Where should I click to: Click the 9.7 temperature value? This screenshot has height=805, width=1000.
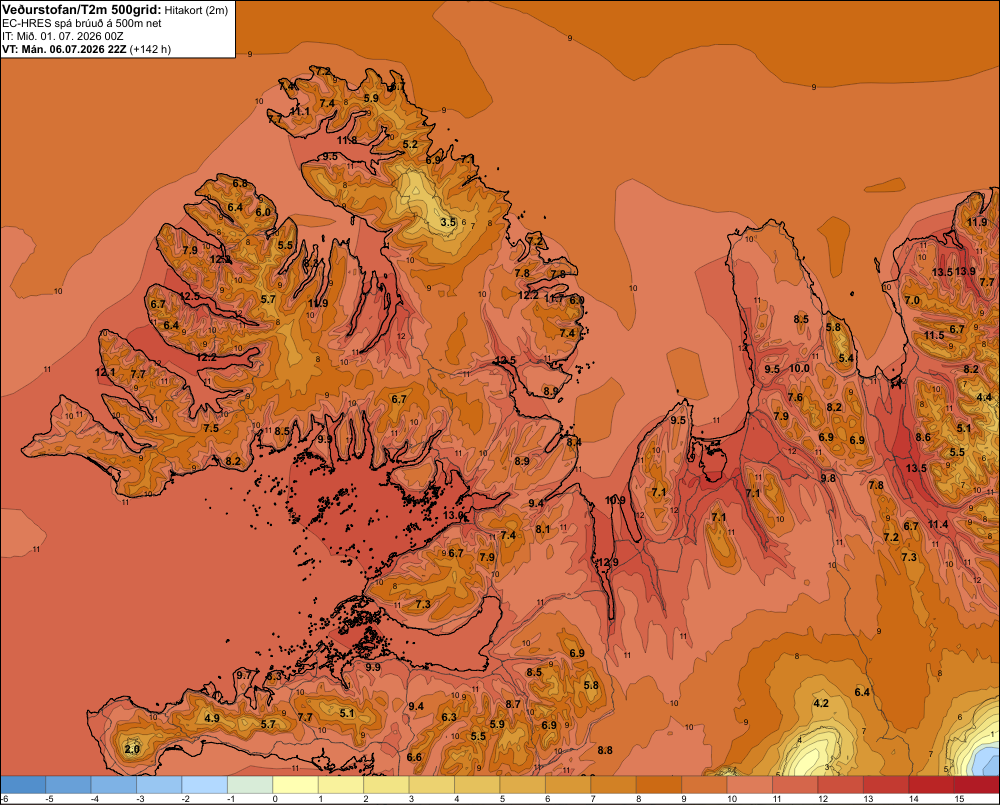(x=244, y=675)
